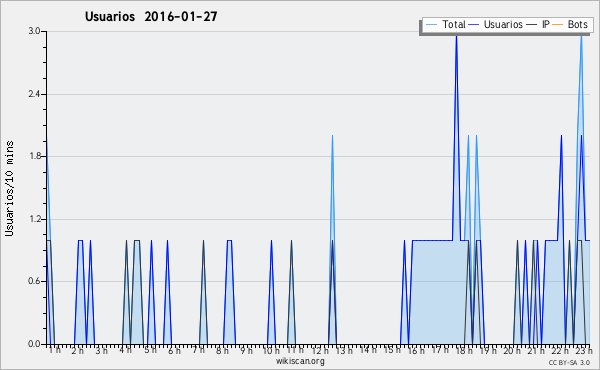Click the 4 h x-axis label

(x=126, y=350)
